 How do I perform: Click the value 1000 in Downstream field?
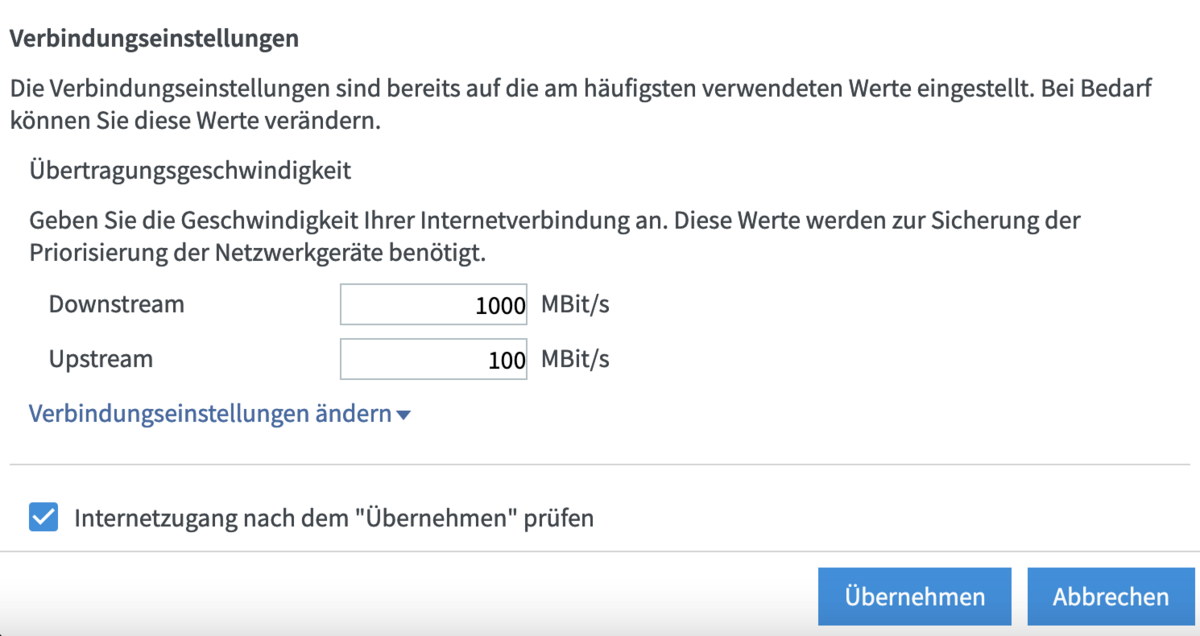[x=500, y=306]
